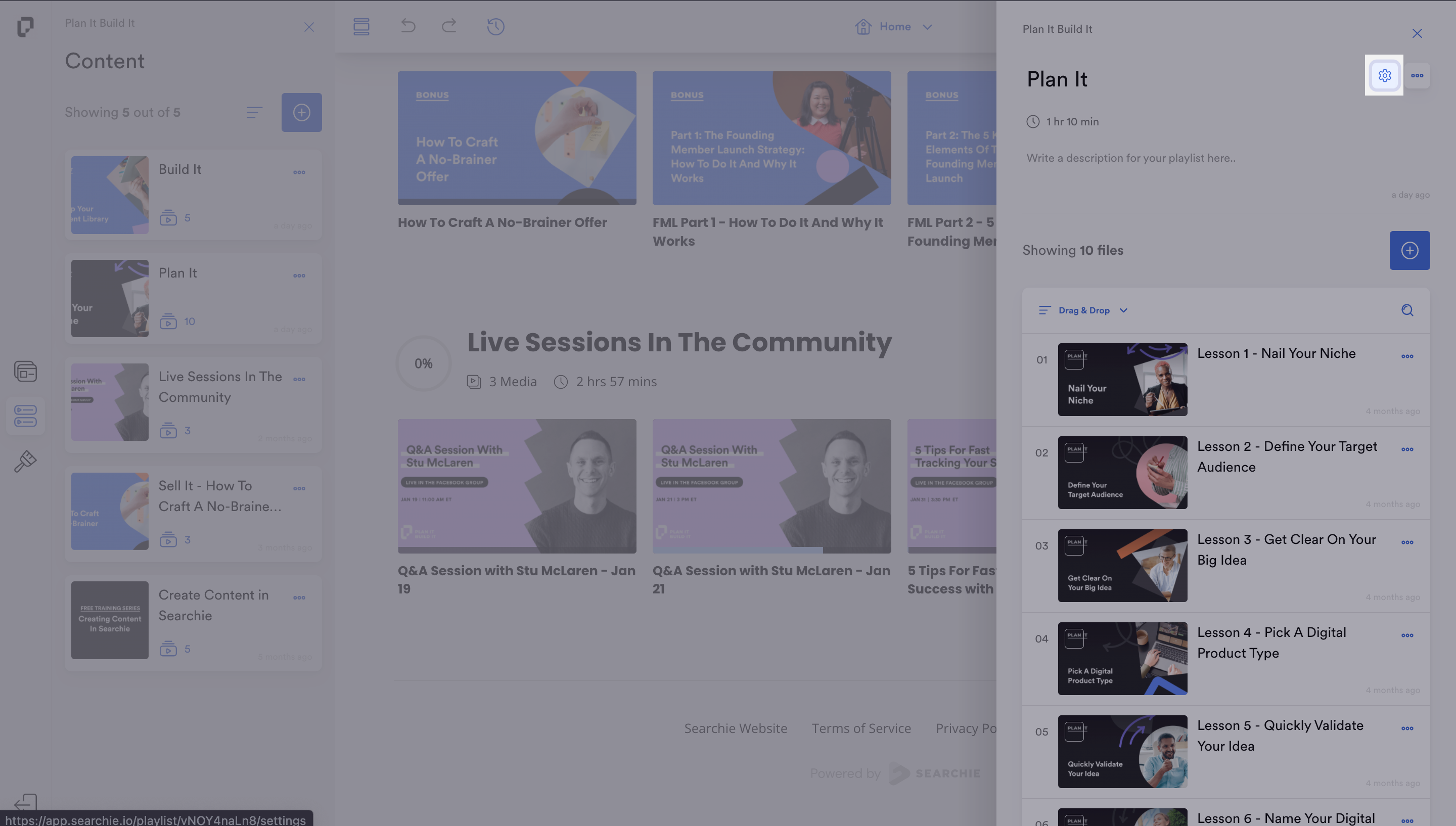Undo the last change

408,26
